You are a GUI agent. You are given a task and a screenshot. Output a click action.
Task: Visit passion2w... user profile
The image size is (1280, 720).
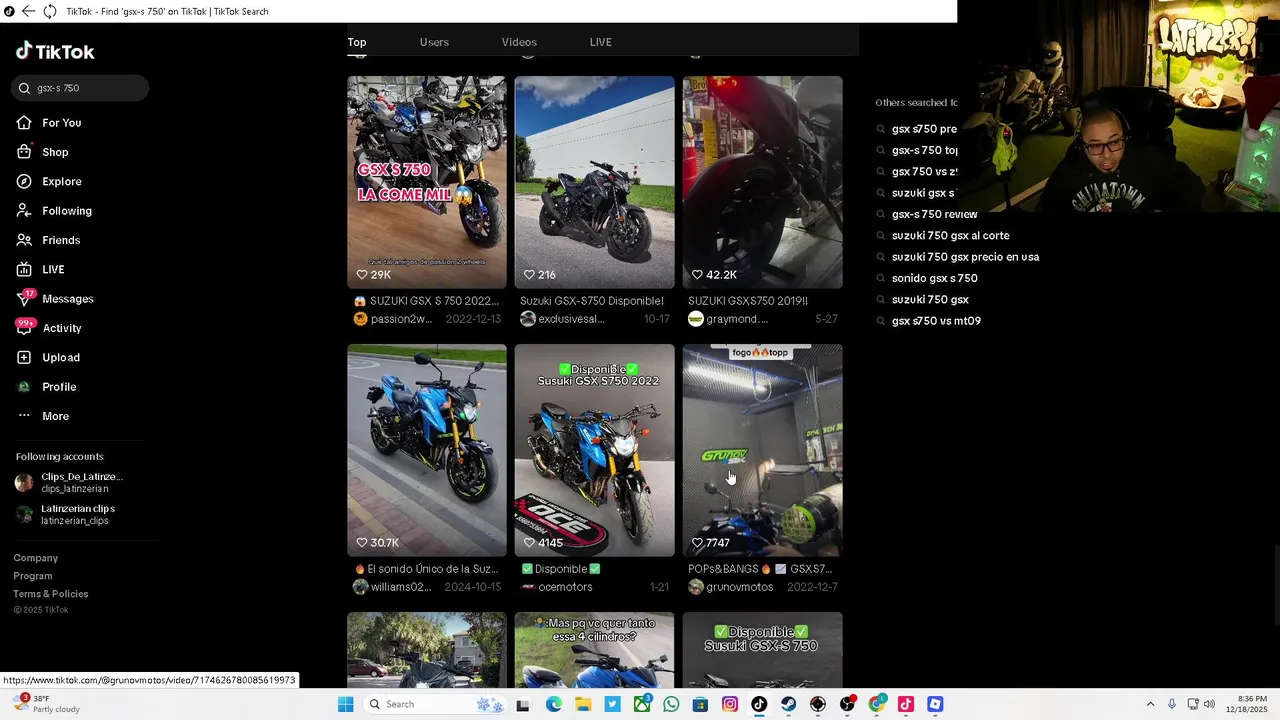(393, 319)
